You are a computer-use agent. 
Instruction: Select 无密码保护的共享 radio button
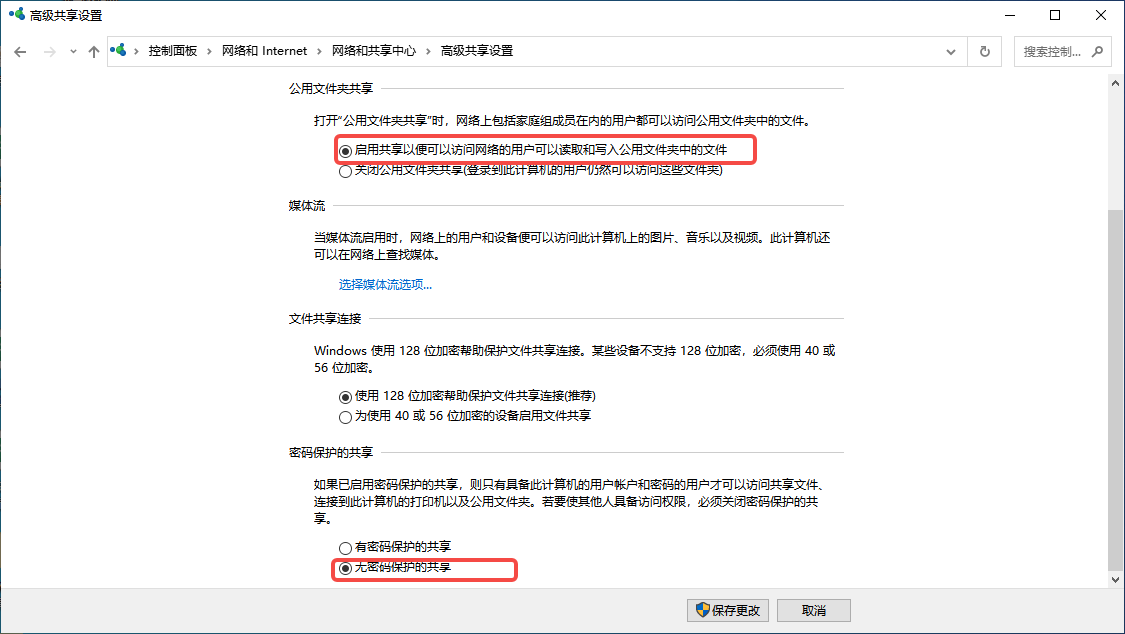point(345,568)
